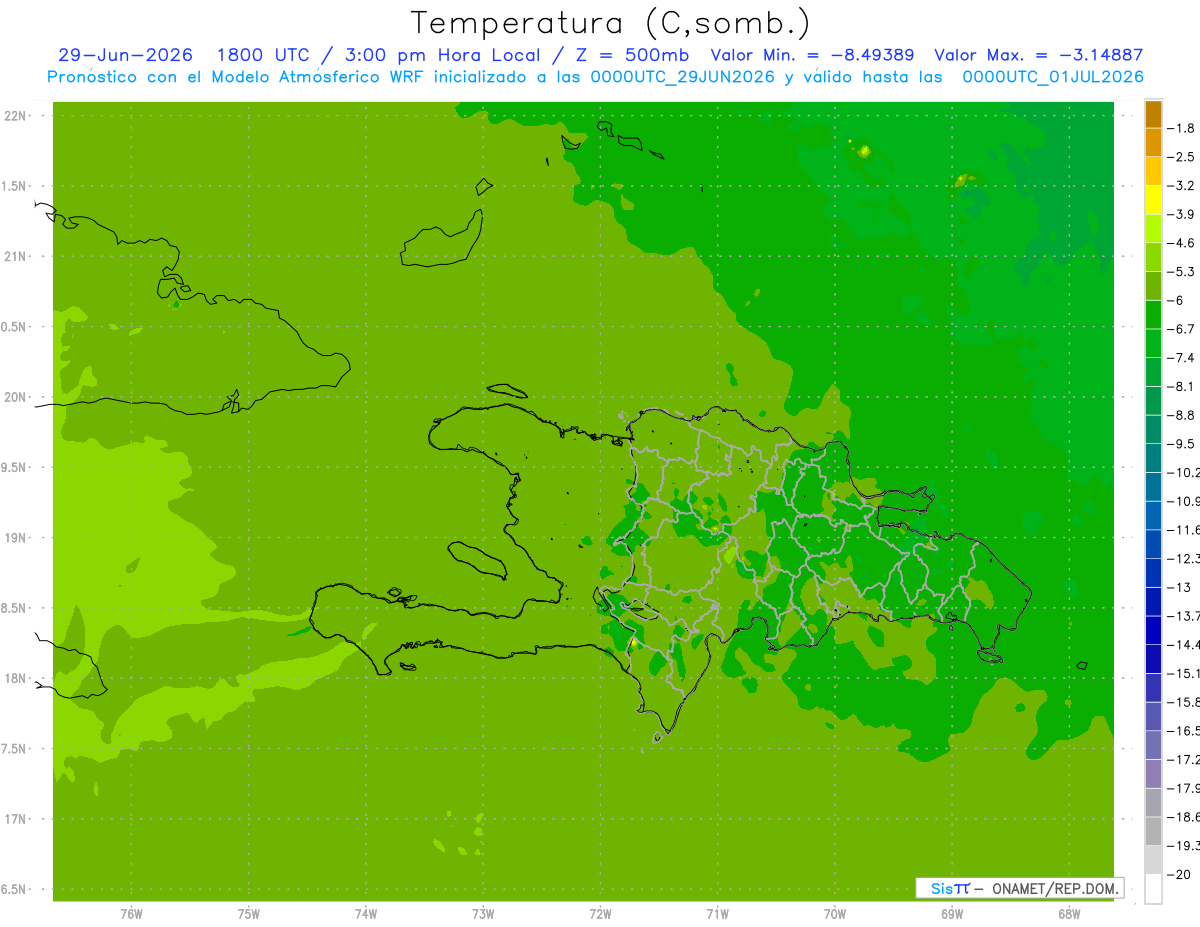Click the dark orange top colorbar swatch

(x=1153, y=114)
